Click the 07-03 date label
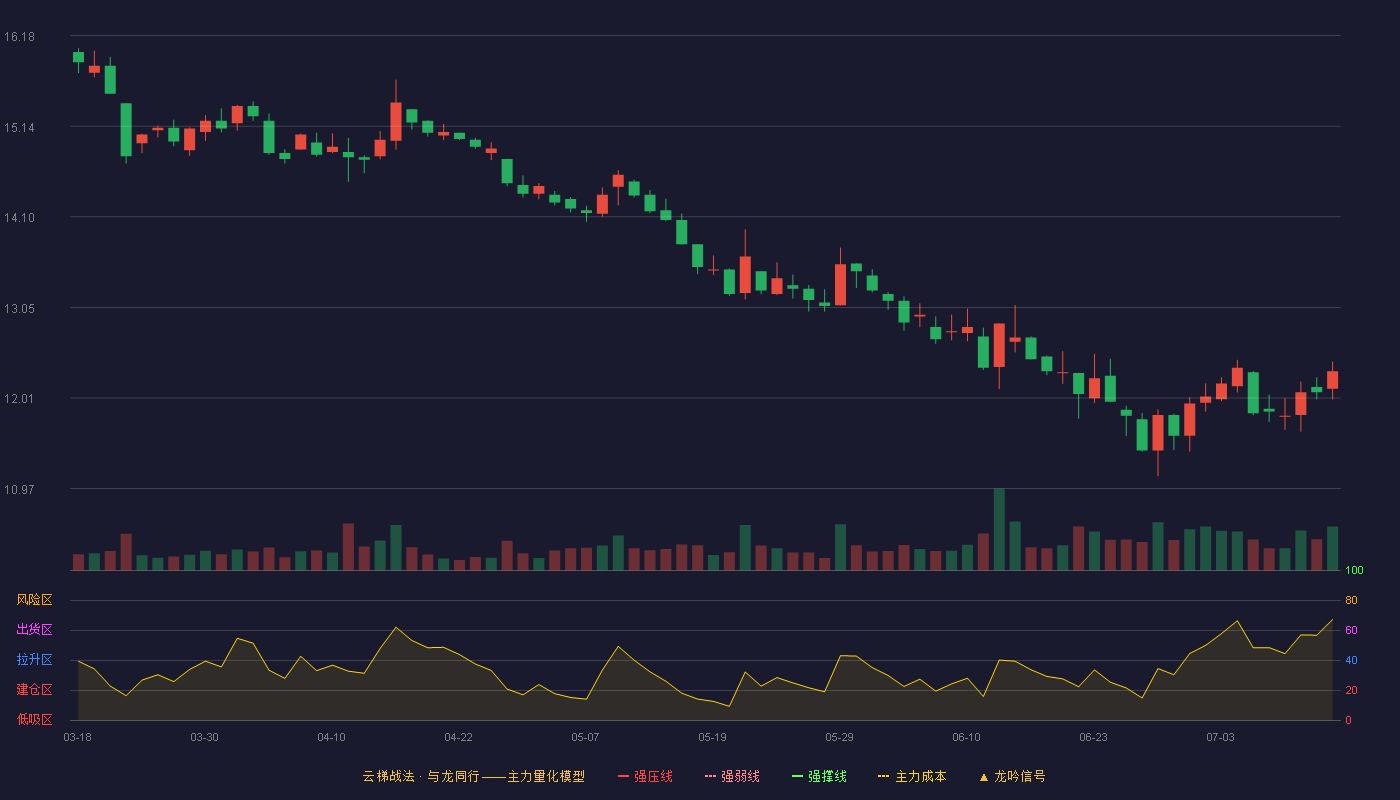1400x800 pixels. 1220,737
